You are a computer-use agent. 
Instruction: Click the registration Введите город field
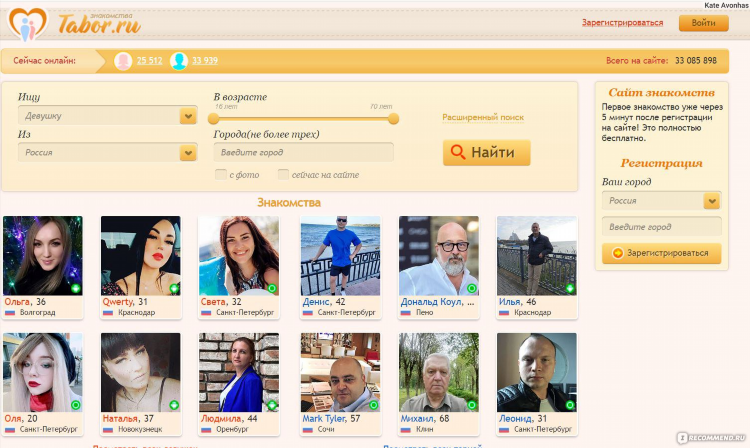[662, 227]
